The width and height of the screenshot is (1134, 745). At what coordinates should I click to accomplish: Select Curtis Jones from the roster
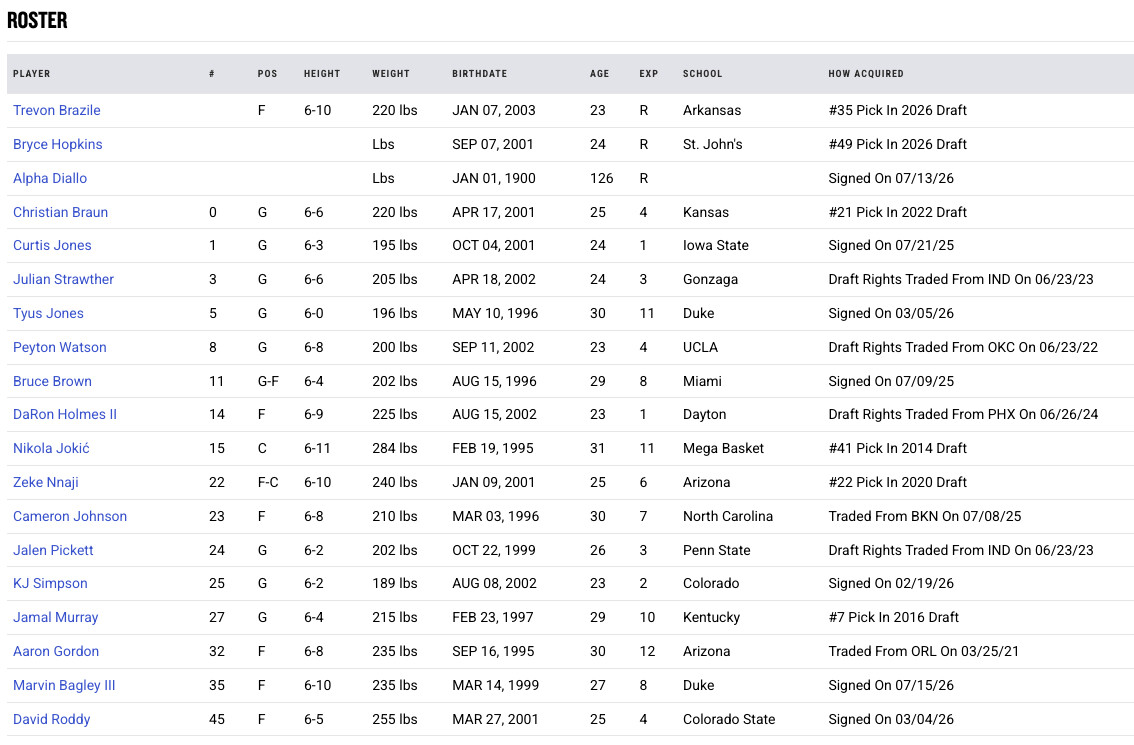coord(52,246)
